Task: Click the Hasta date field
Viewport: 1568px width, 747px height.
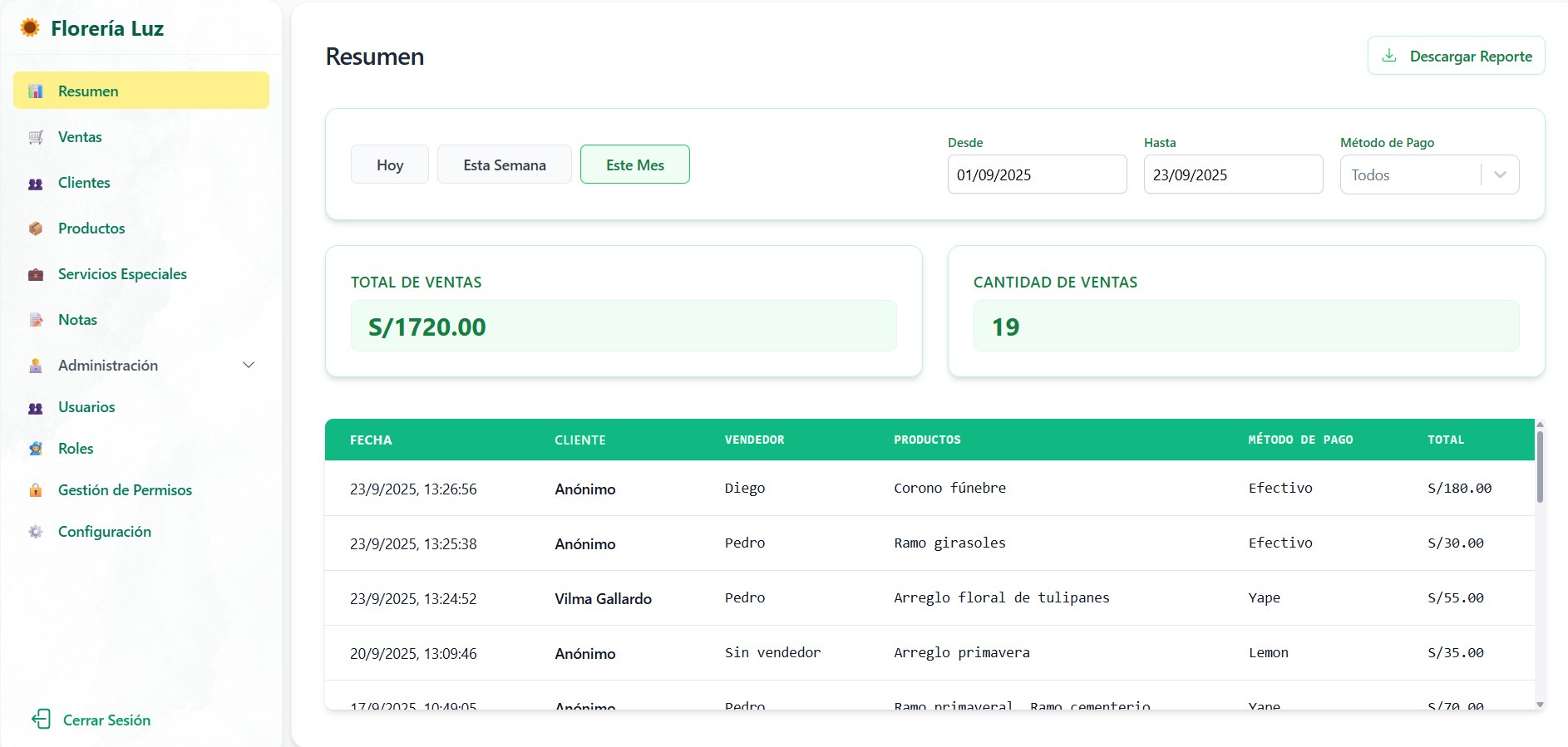Action: tap(1234, 174)
